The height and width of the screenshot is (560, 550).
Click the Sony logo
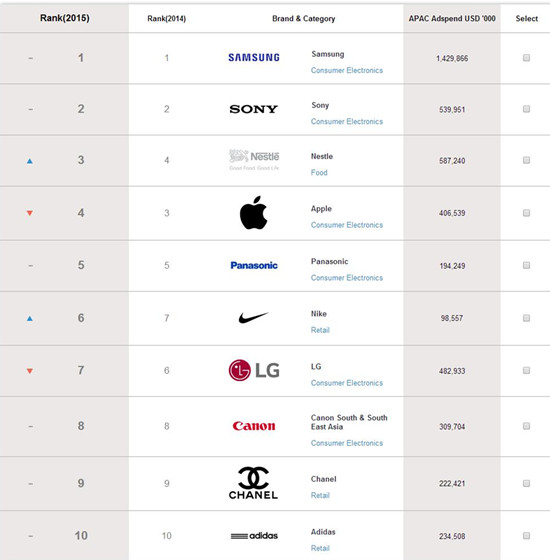coord(254,109)
